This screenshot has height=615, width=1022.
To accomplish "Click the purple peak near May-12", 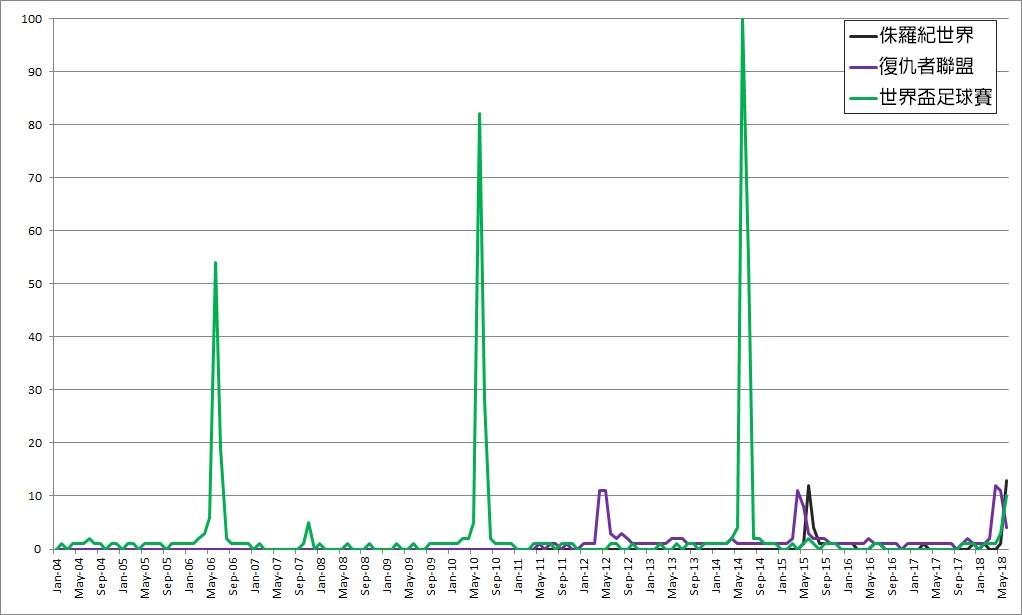I will 602,491.
